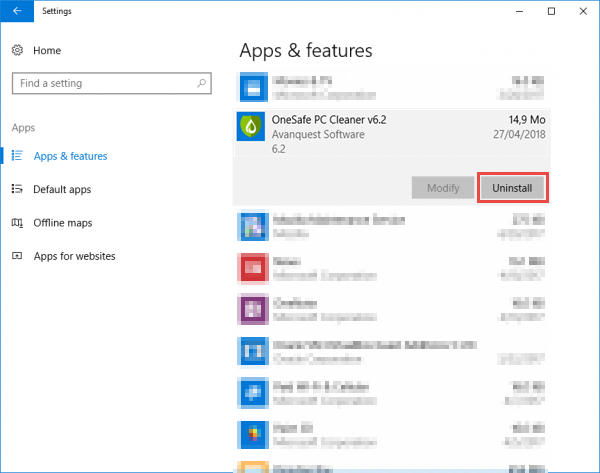
Task: Open the Apps for websites page
Action: [x=74, y=256]
